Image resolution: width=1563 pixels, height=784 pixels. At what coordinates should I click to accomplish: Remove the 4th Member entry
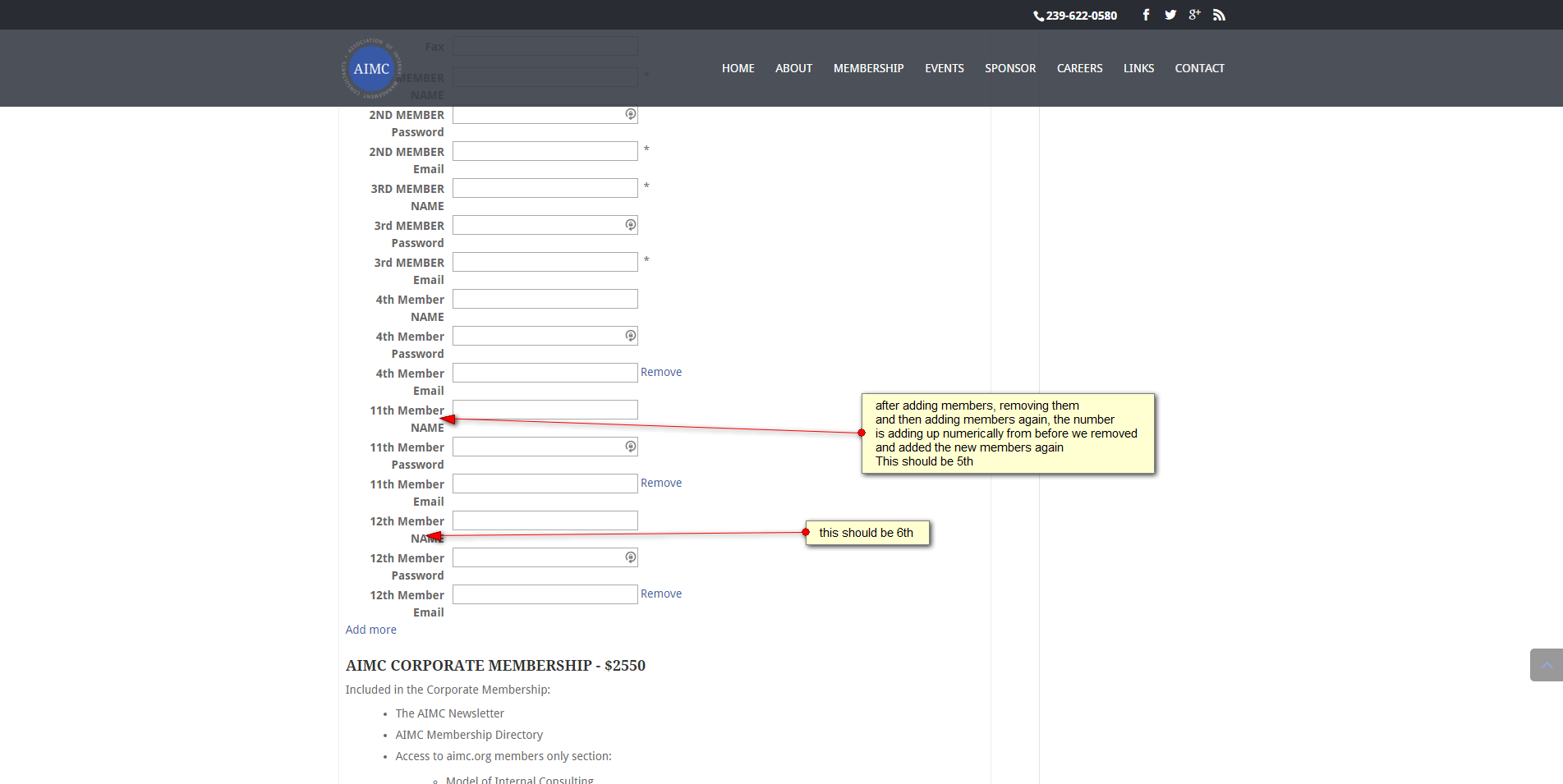[x=661, y=372]
